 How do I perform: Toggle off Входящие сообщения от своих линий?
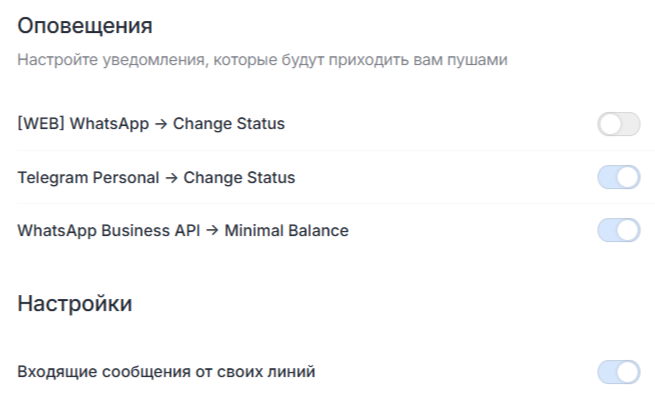point(618,373)
